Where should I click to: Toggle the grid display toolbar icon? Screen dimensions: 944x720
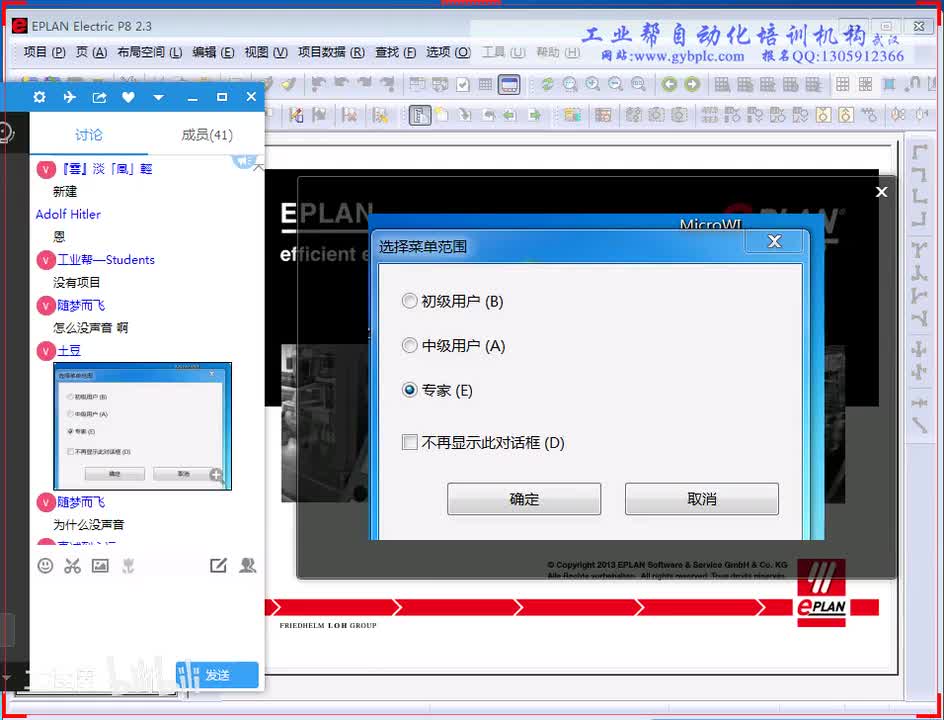pos(485,85)
